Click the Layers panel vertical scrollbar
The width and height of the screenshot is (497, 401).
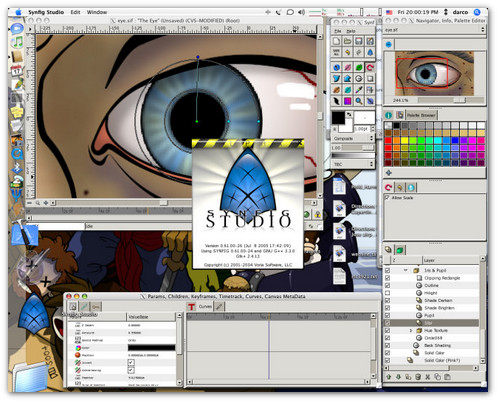pyautogui.click(x=482, y=310)
